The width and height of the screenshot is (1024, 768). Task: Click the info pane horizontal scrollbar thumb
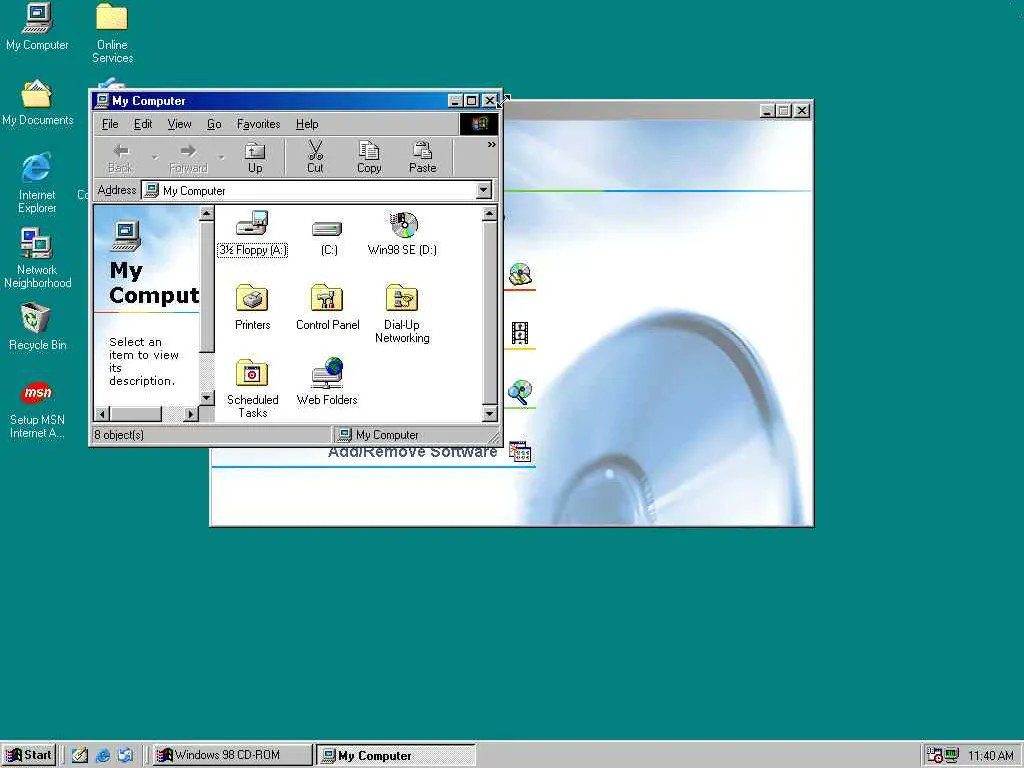[x=135, y=413]
